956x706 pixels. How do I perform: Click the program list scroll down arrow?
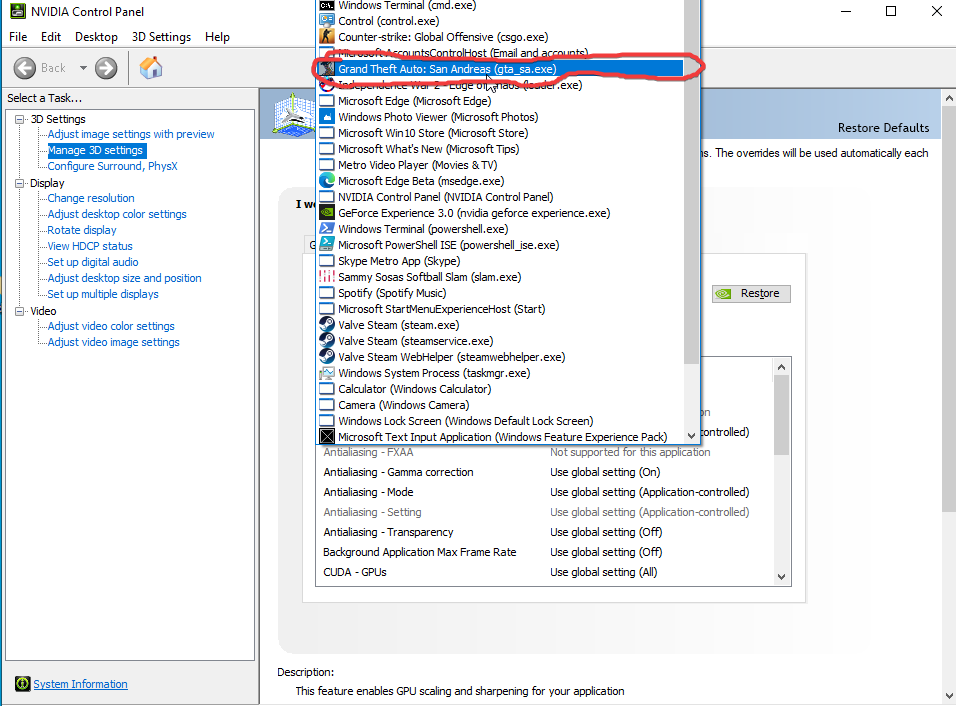(691, 436)
